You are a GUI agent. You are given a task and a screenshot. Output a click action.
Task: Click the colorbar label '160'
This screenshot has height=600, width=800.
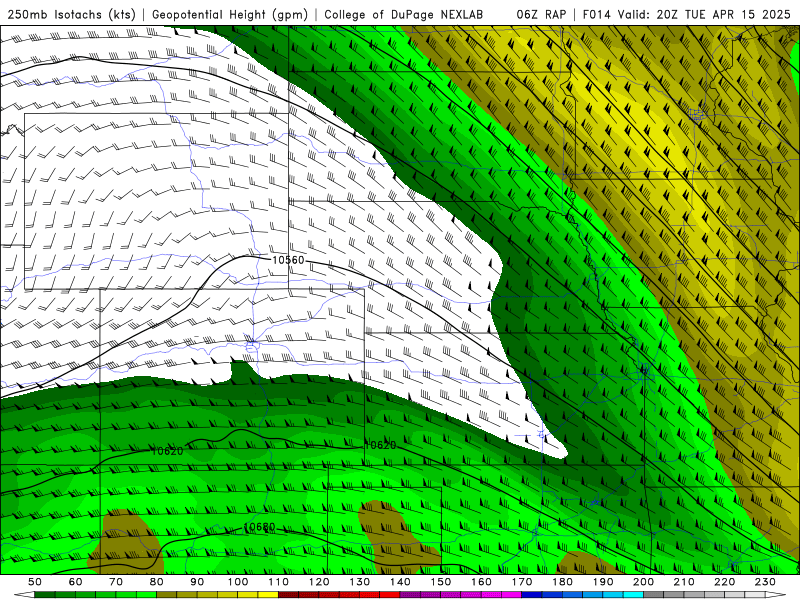point(481,582)
